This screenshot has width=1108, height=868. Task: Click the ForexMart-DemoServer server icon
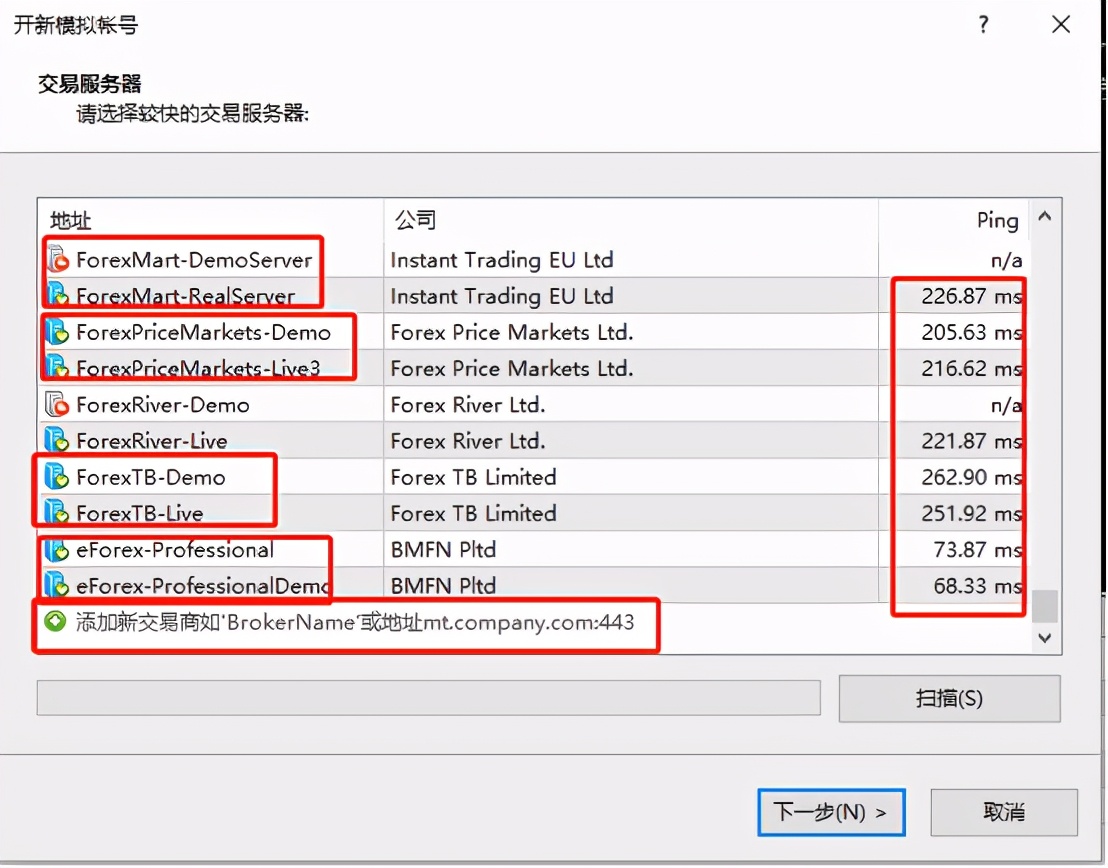click(x=57, y=260)
